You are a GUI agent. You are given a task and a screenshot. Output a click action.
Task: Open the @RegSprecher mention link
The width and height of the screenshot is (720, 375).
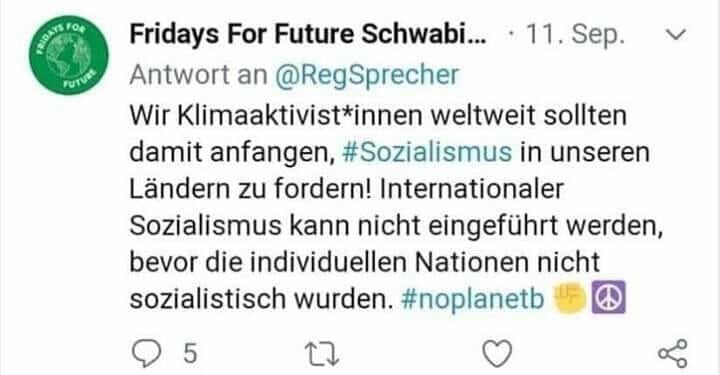coord(367,75)
